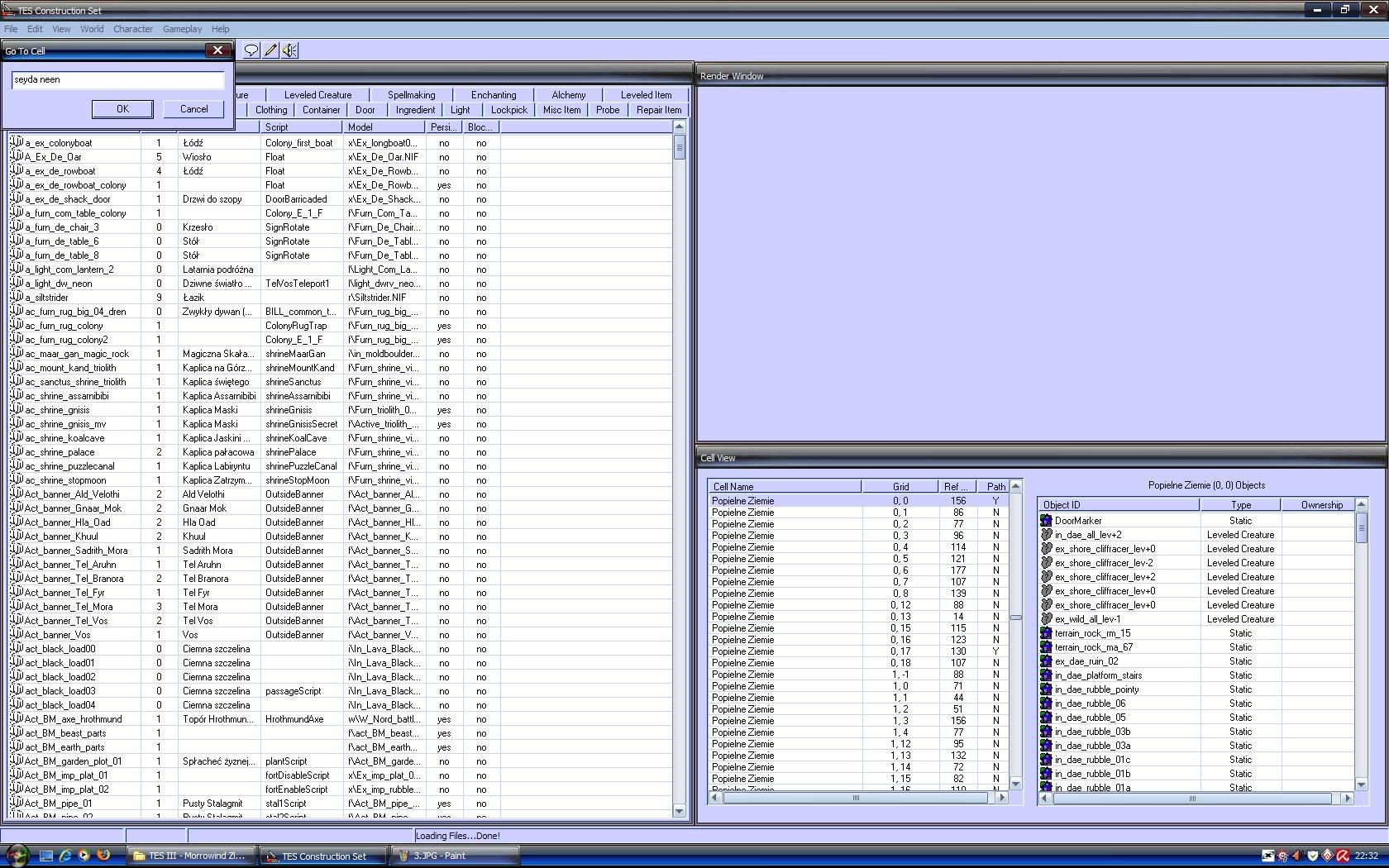This screenshot has height=868, width=1389.
Task: Open the Edit menu
Action: click(35, 29)
